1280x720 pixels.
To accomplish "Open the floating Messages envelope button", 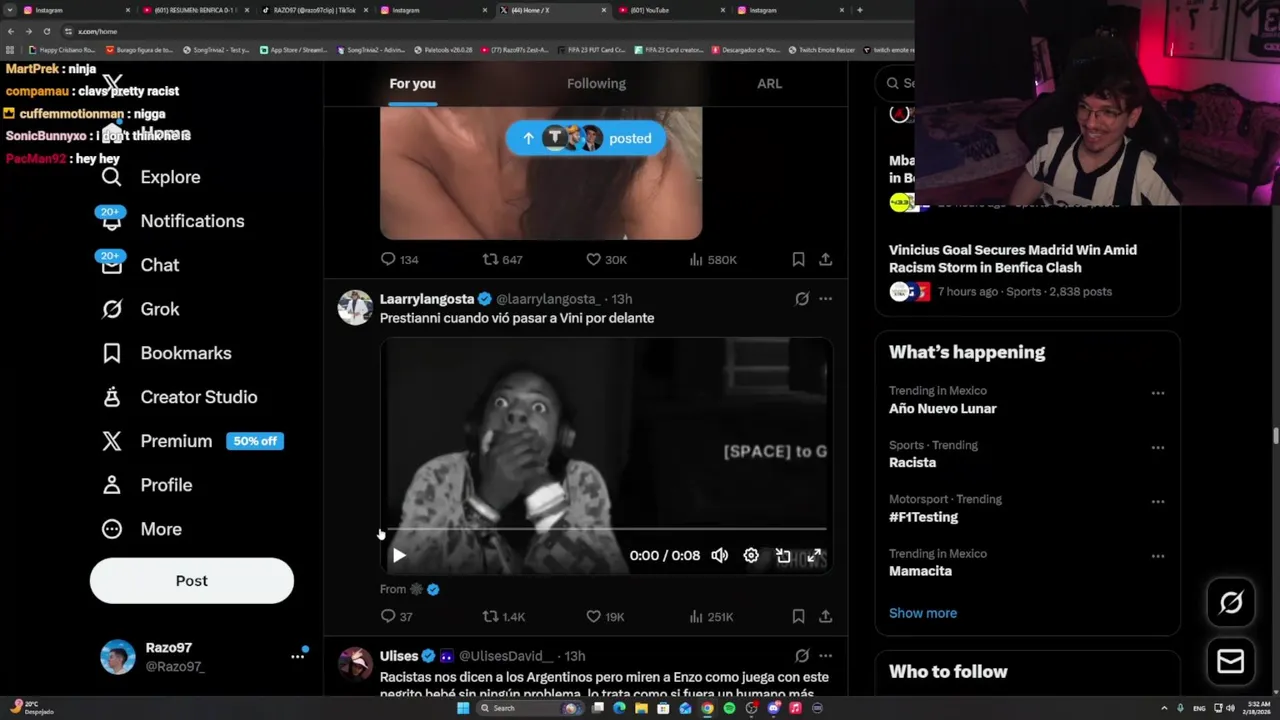I will [x=1231, y=662].
